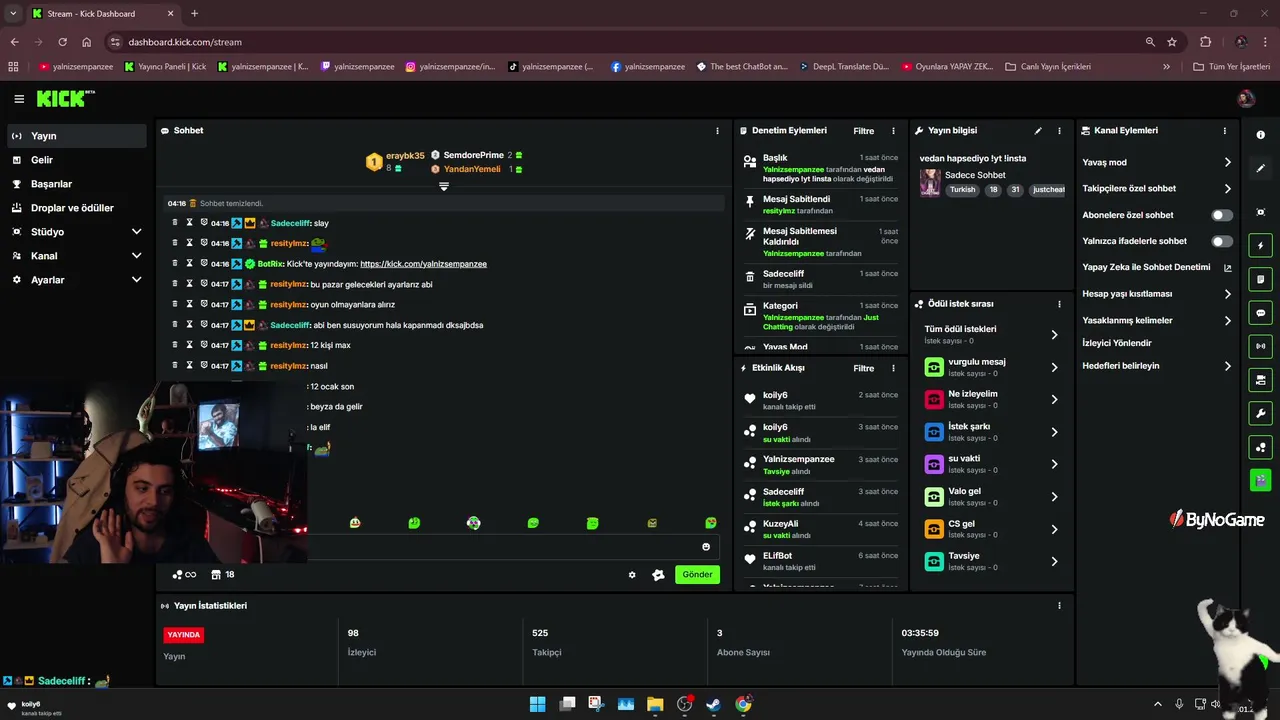1280x720 pixels.
Task: Open Filtre in Etkinlik Akışı panel
Action: (x=864, y=368)
